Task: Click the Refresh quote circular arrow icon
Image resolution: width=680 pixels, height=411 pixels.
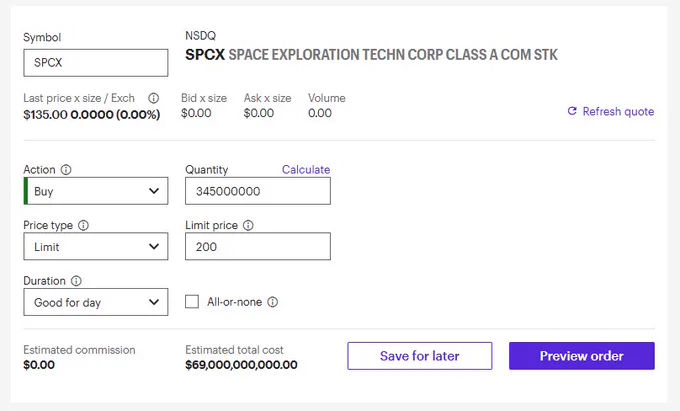Action: pyautogui.click(x=572, y=111)
